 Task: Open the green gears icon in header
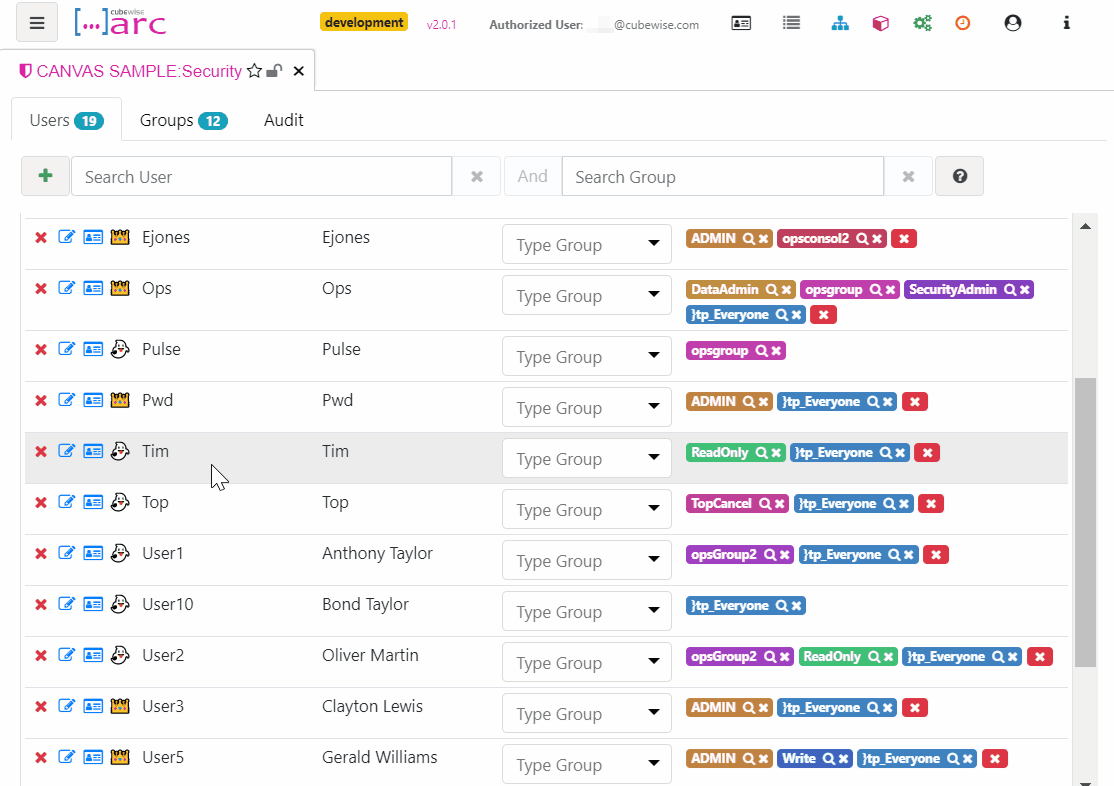coord(922,23)
